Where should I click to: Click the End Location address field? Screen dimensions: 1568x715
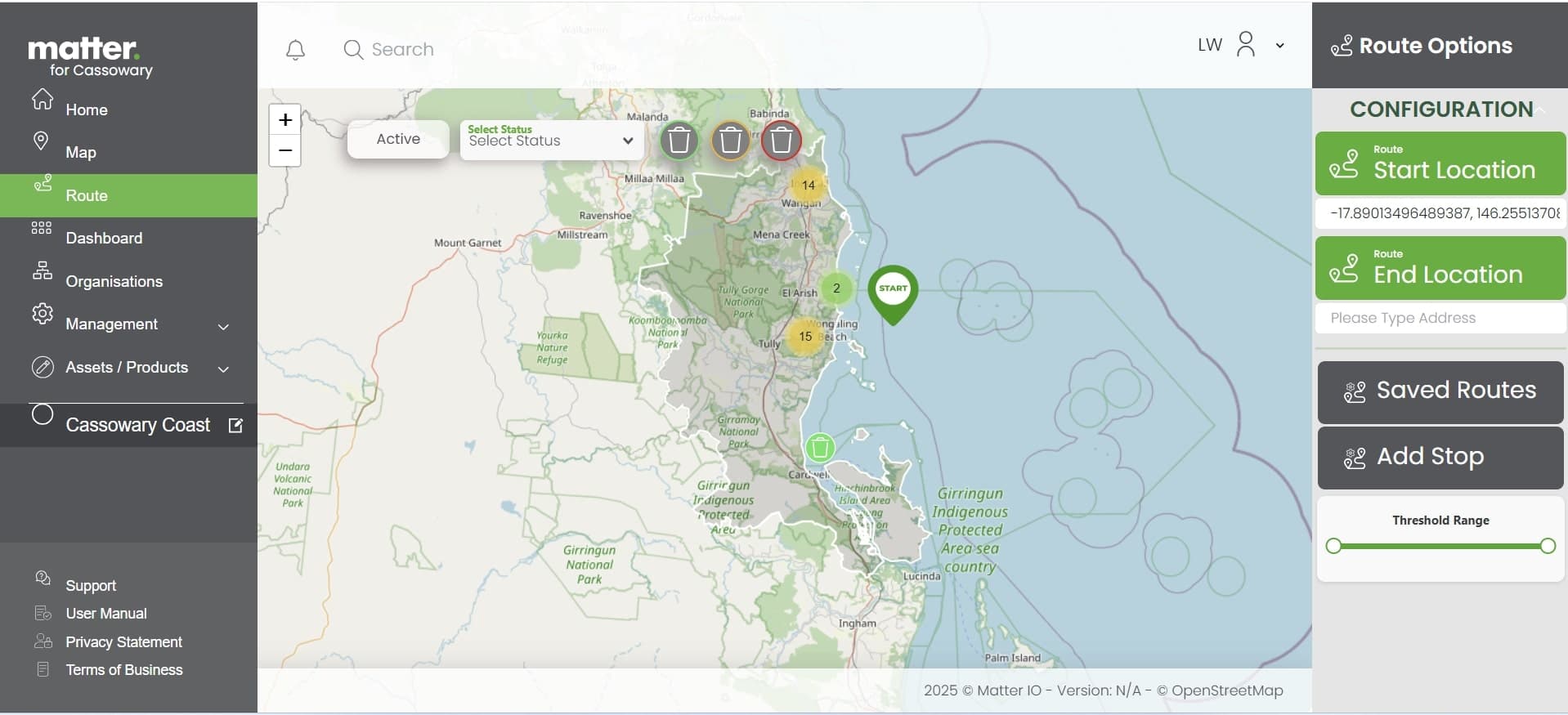(x=1440, y=318)
